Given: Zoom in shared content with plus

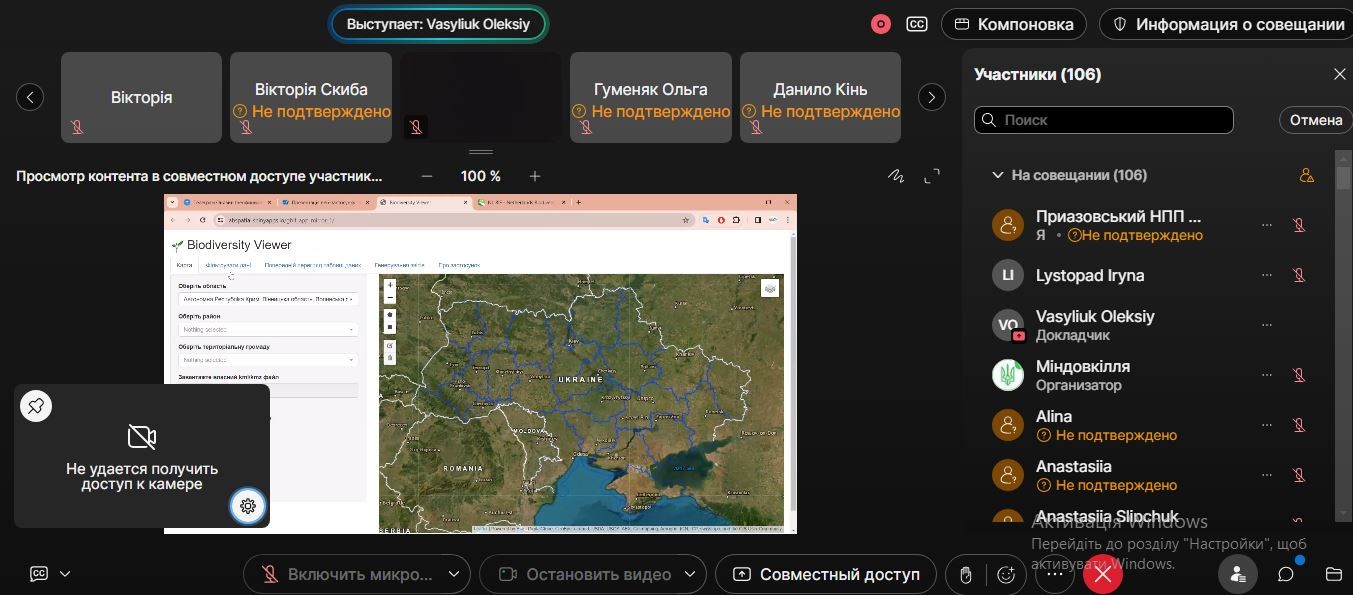Looking at the screenshot, I should pos(535,176).
